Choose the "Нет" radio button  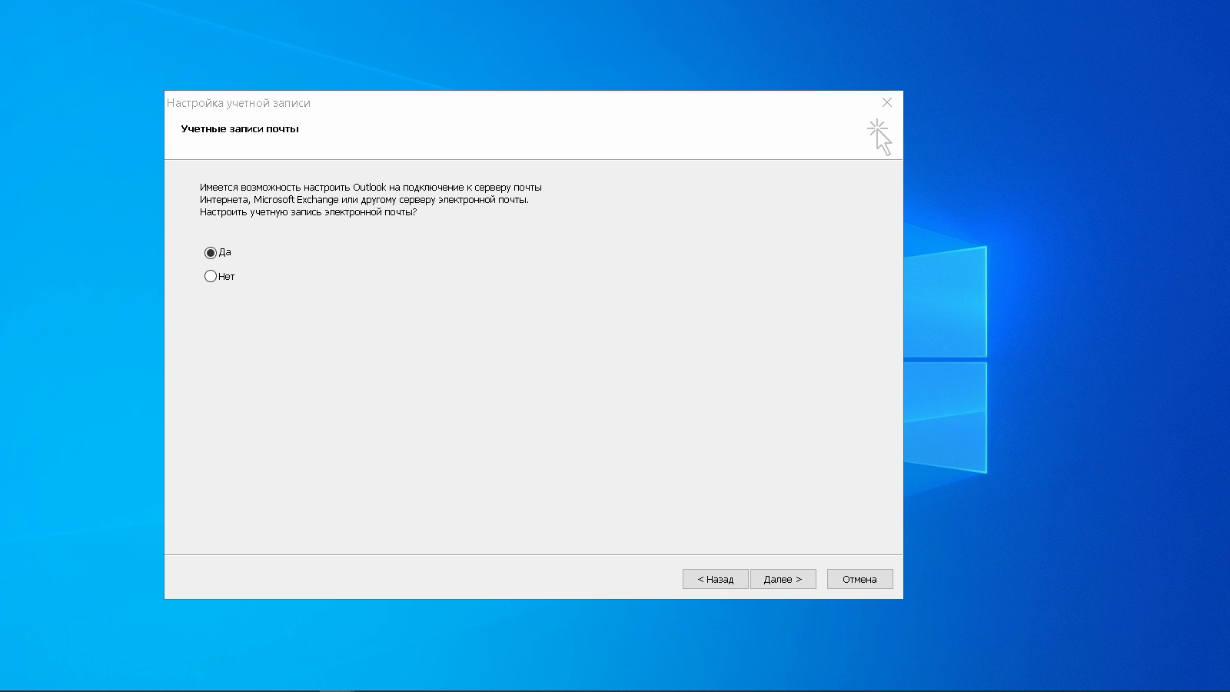[210, 277]
